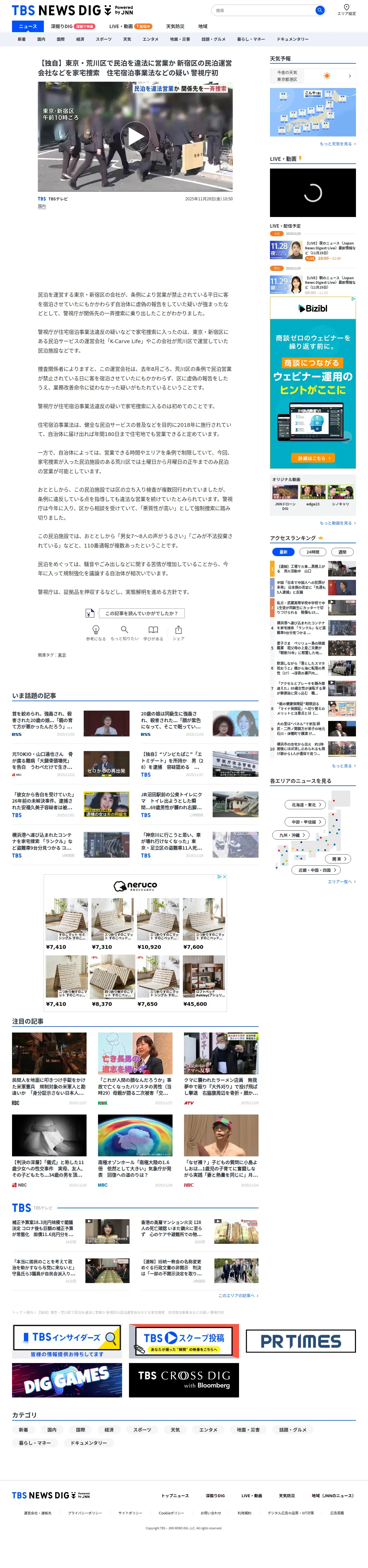Switch to 深掘りDIG main tab

coord(73,26)
